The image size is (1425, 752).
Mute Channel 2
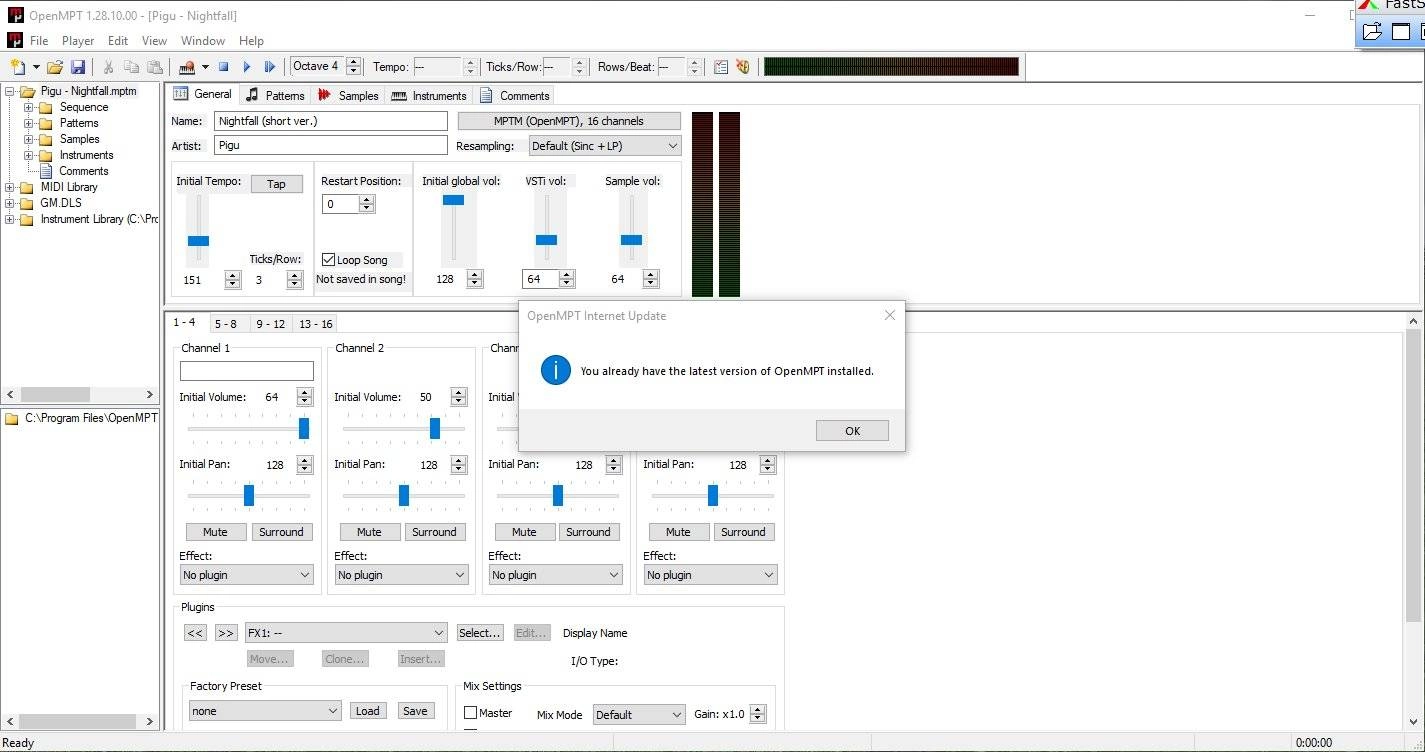369,532
